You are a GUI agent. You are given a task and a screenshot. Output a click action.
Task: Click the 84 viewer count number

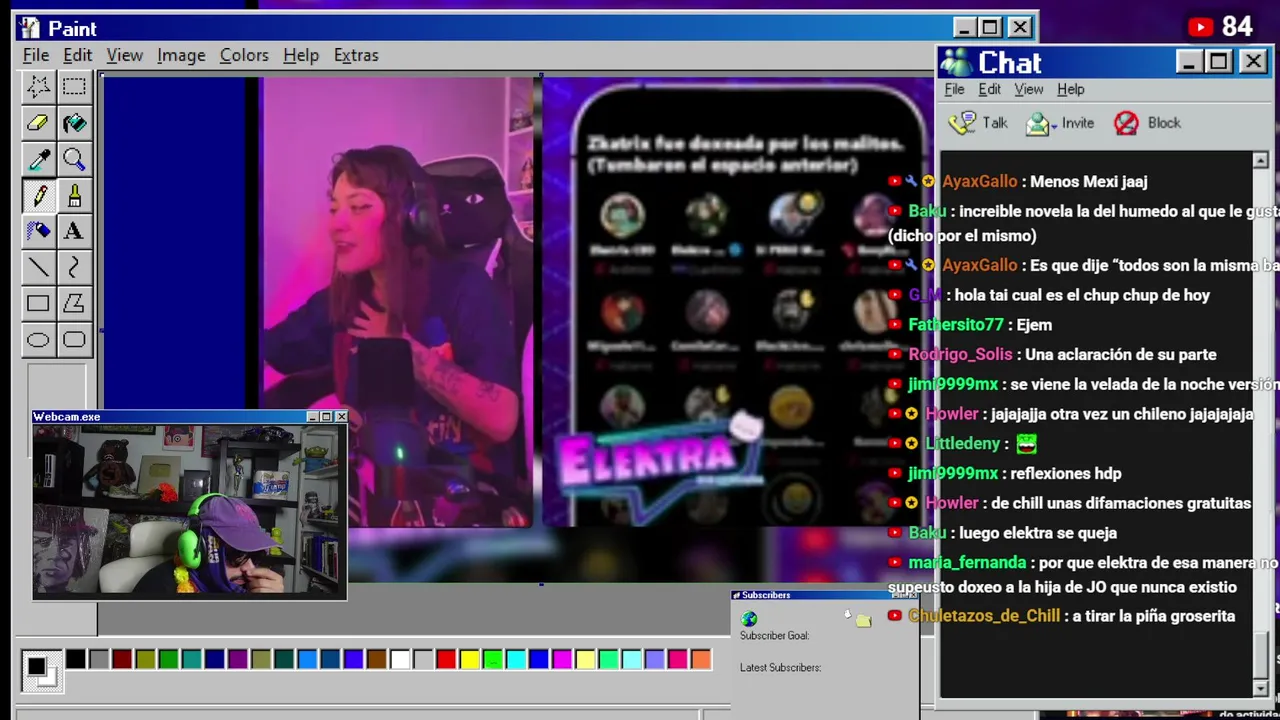1238,27
